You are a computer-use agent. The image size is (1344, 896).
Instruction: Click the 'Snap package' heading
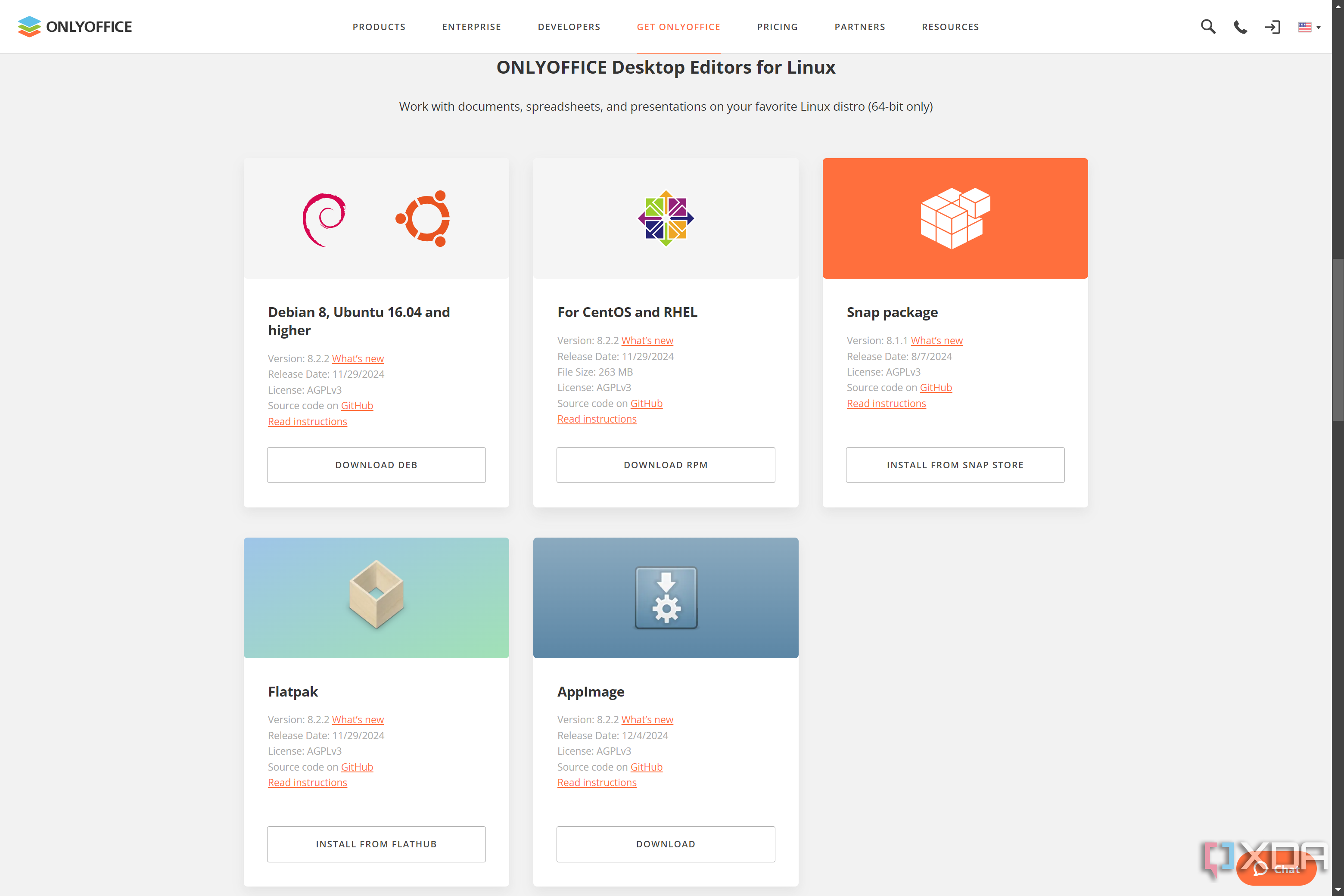pos(892,312)
